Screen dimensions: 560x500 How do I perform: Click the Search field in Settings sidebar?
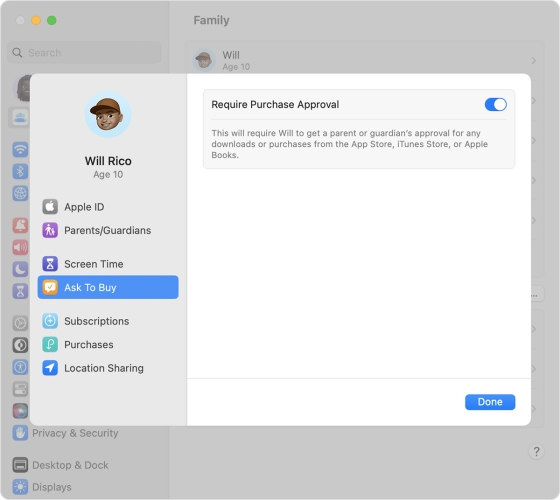click(x=84, y=53)
